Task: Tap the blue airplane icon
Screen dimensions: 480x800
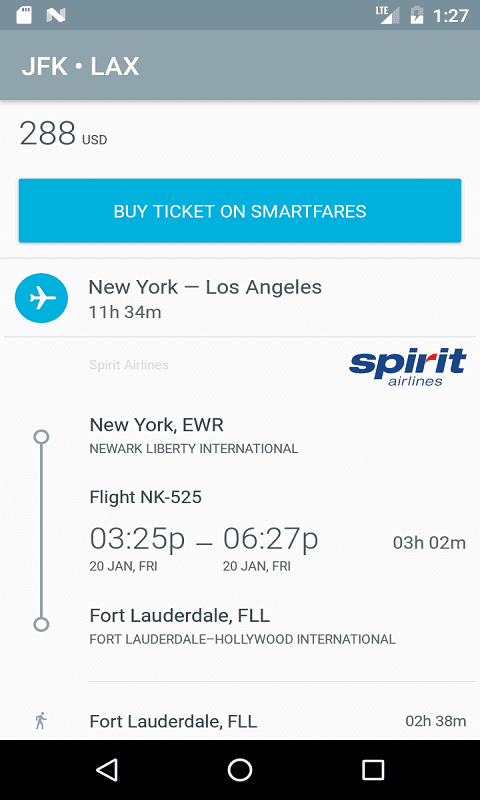Action: pos(41,298)
